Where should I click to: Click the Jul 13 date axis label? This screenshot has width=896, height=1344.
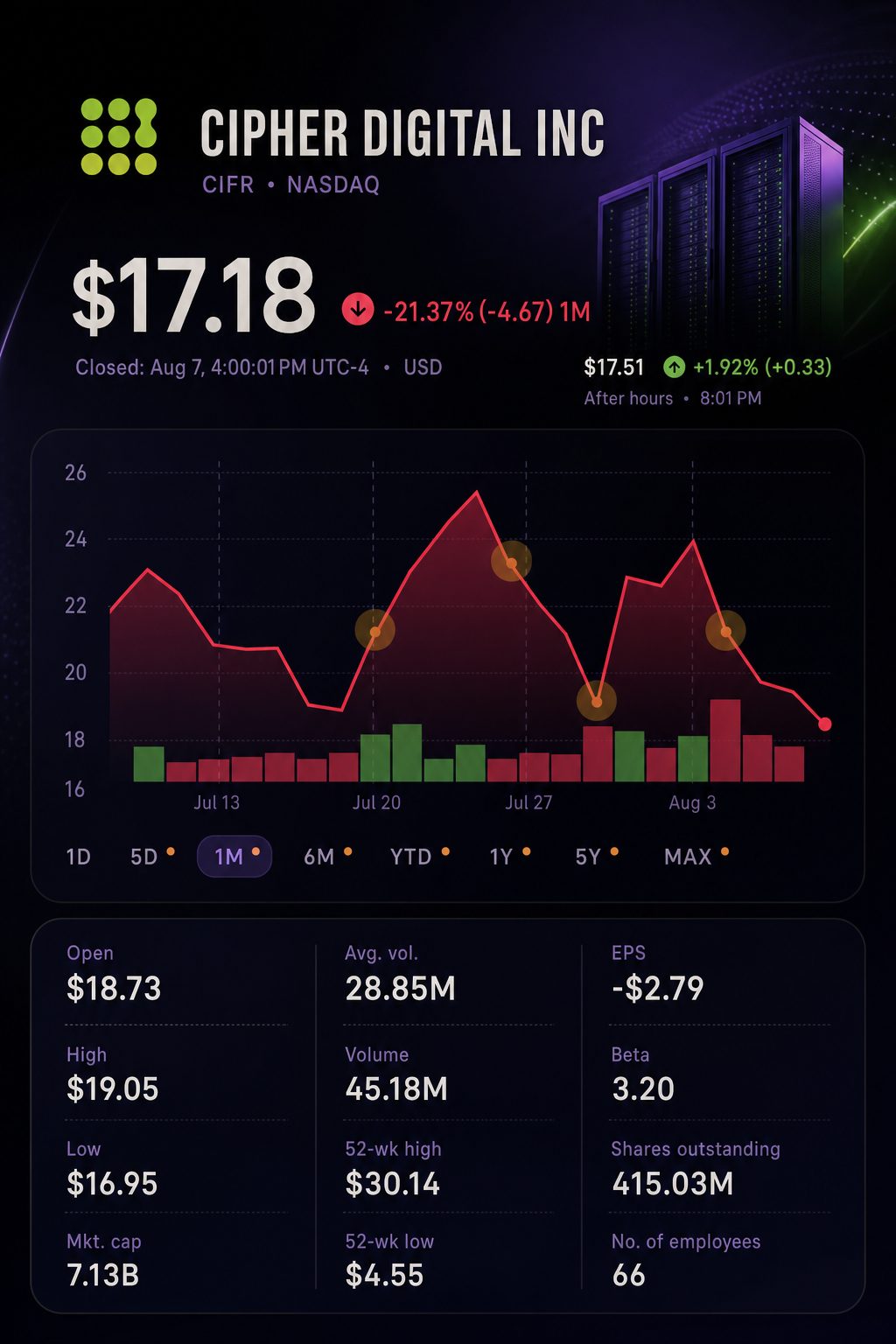[216, 802]
